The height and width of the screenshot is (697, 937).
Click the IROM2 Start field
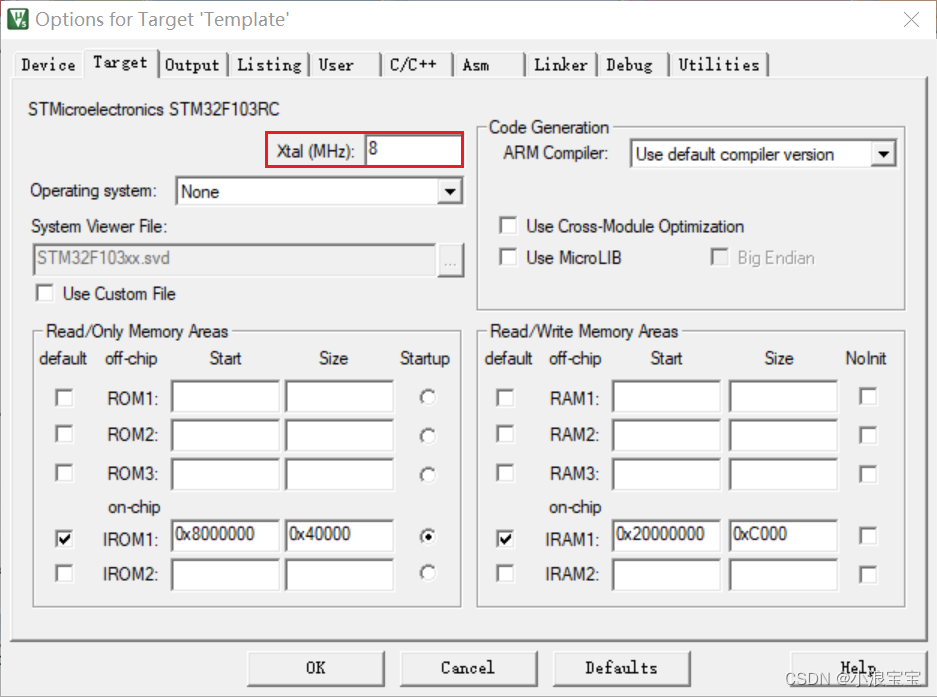tap(225, 574)
